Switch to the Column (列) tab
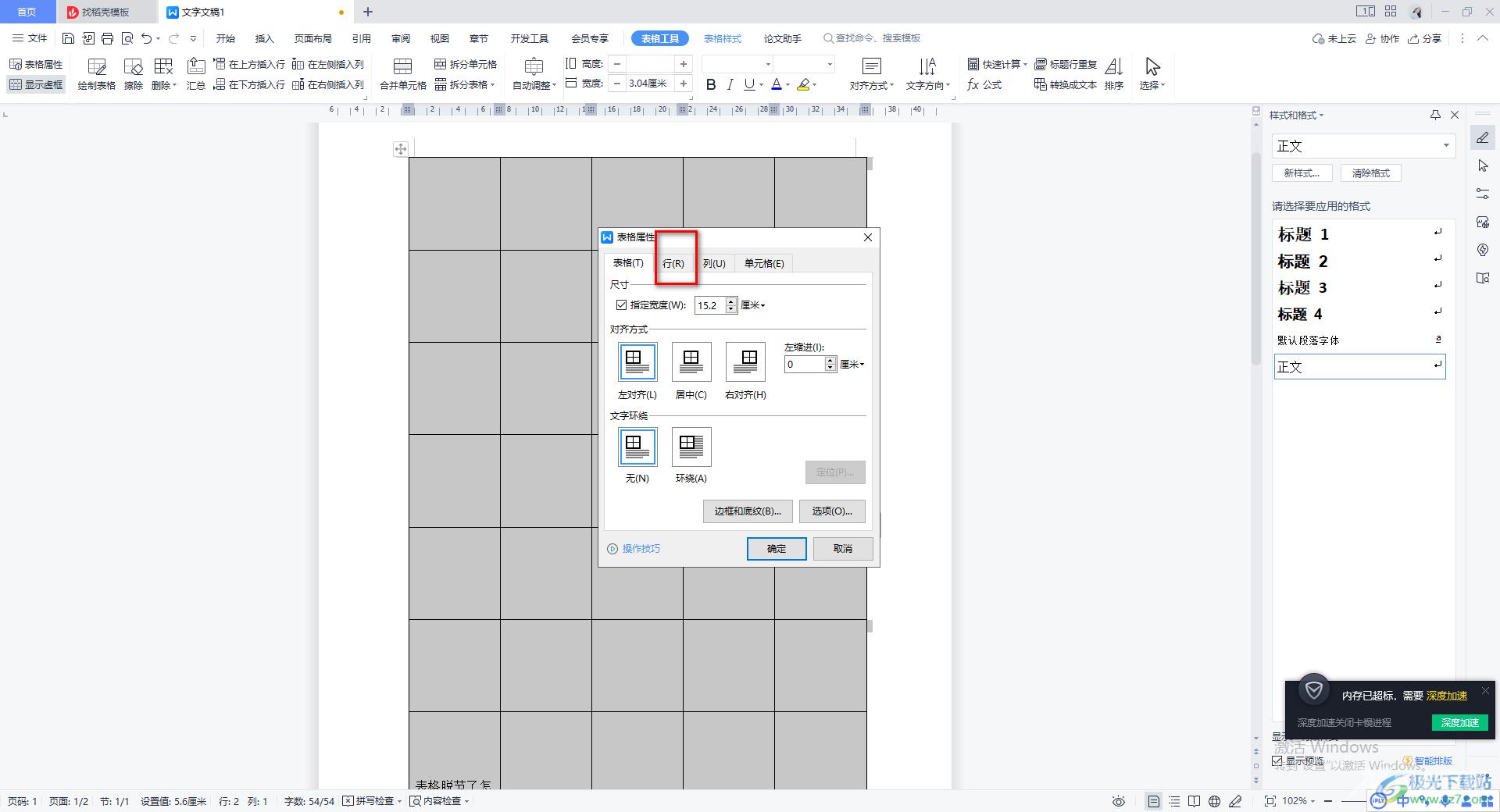 pyautogui.click(x=714, y=263)
